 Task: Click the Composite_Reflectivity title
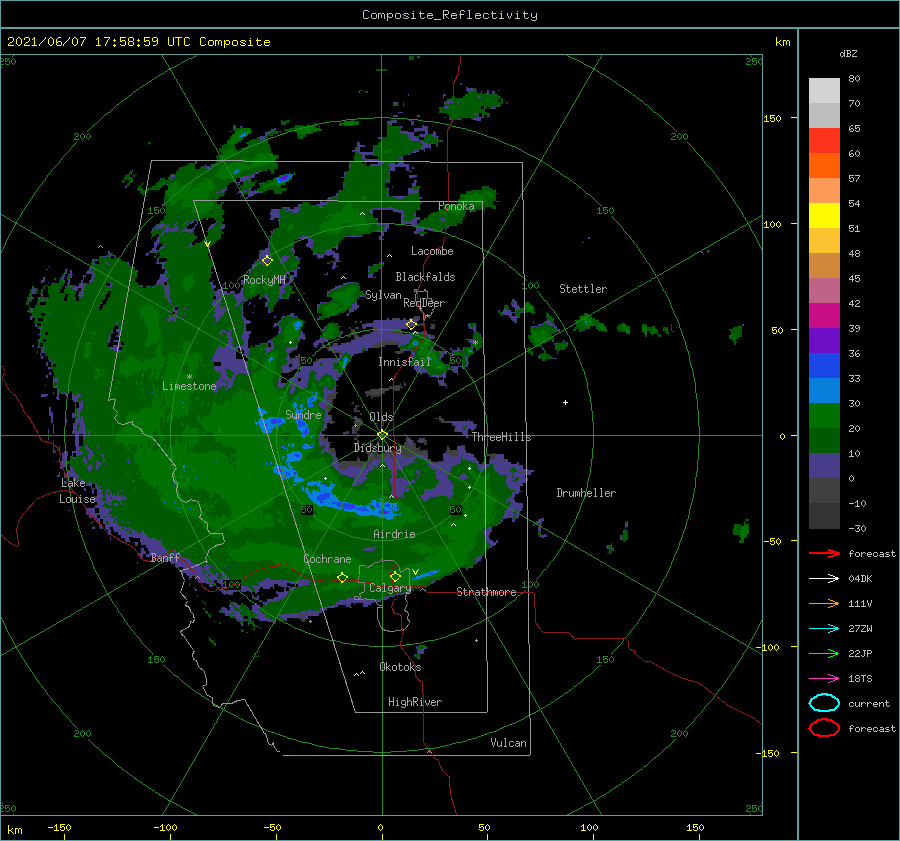click(x=450, y=15)
